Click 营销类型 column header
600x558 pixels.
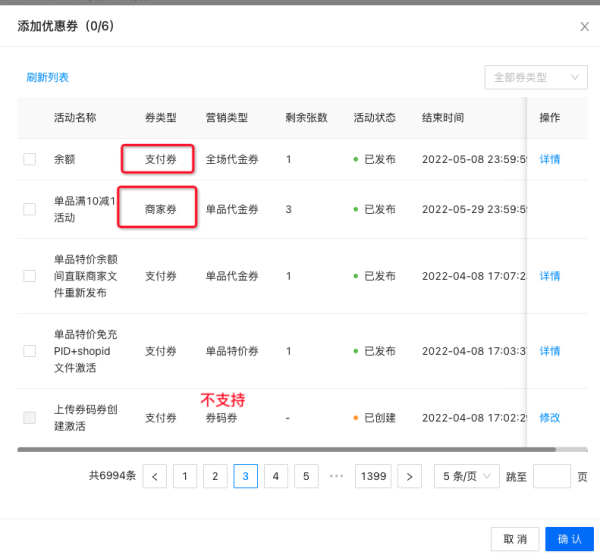coord(227,117)
